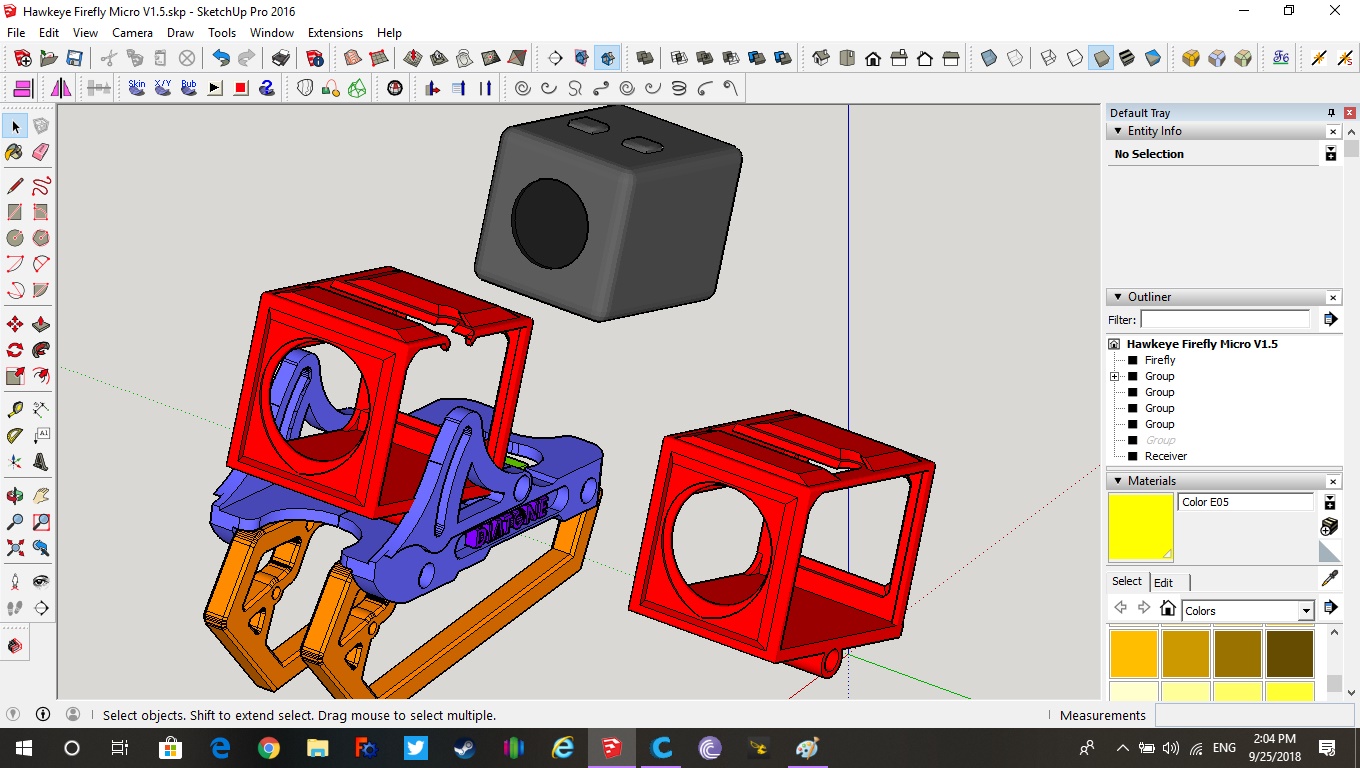Viewport: 1360px width, 768px height.
Task: Click the Measurements input box
Action: click(1256, 715)
